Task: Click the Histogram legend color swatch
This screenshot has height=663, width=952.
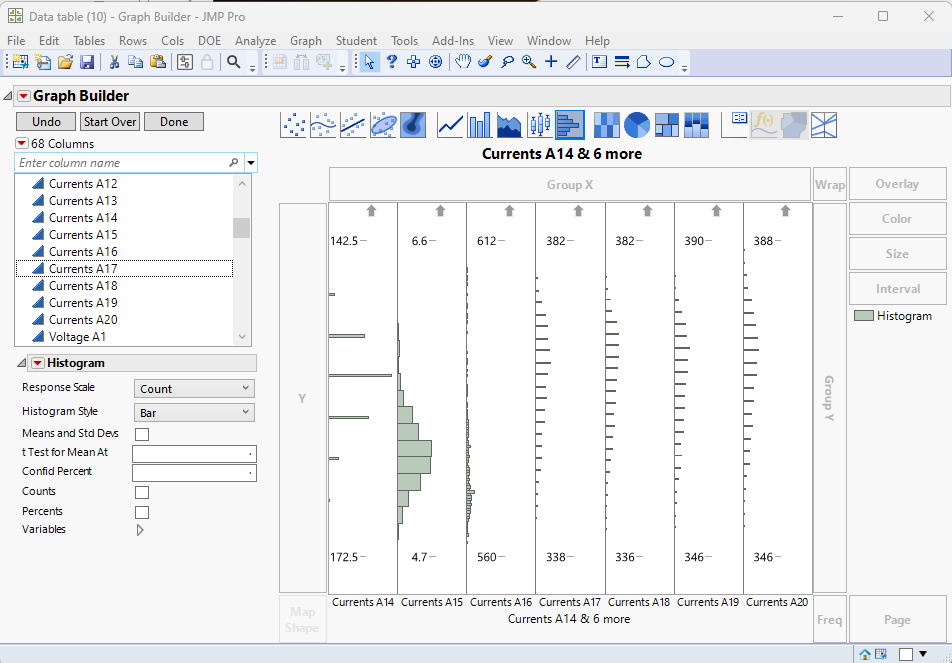Action: coord(863,316)
